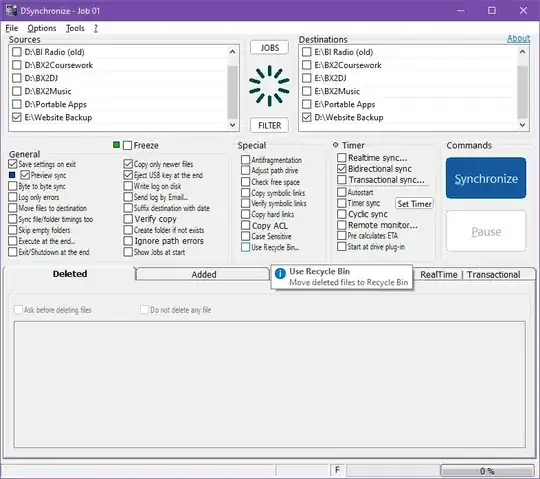540x479 pixels.
Task: Enable Copy ACL option
Action: tap(246, 226)
